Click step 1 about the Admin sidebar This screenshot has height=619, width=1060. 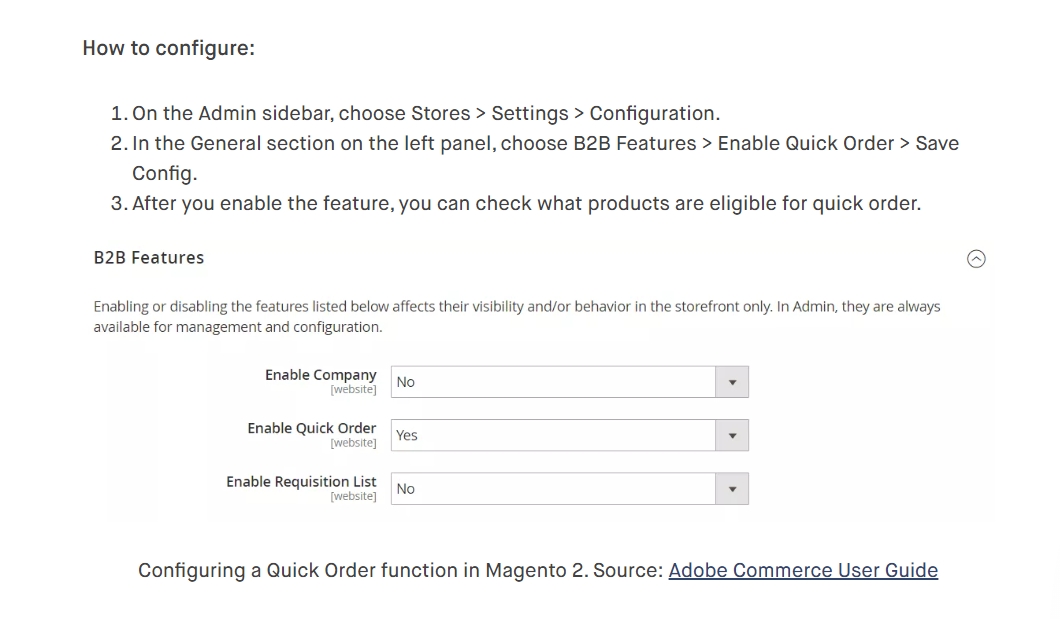point(425,113)
